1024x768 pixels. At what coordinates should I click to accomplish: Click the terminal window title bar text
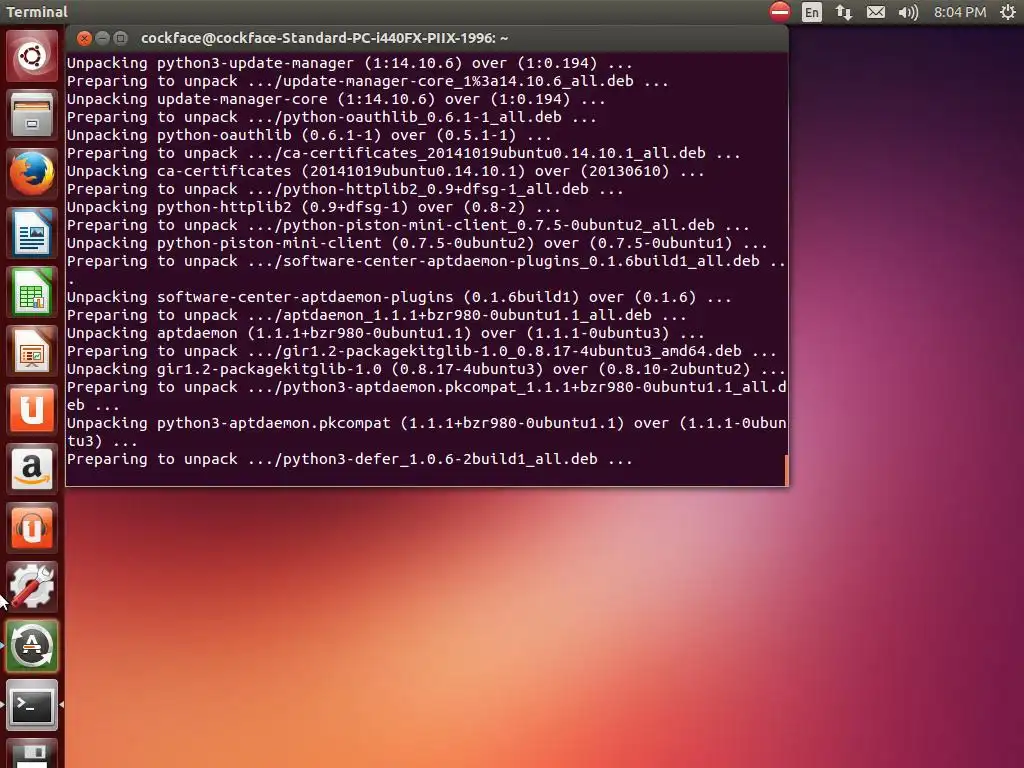[x=325, y=39]
